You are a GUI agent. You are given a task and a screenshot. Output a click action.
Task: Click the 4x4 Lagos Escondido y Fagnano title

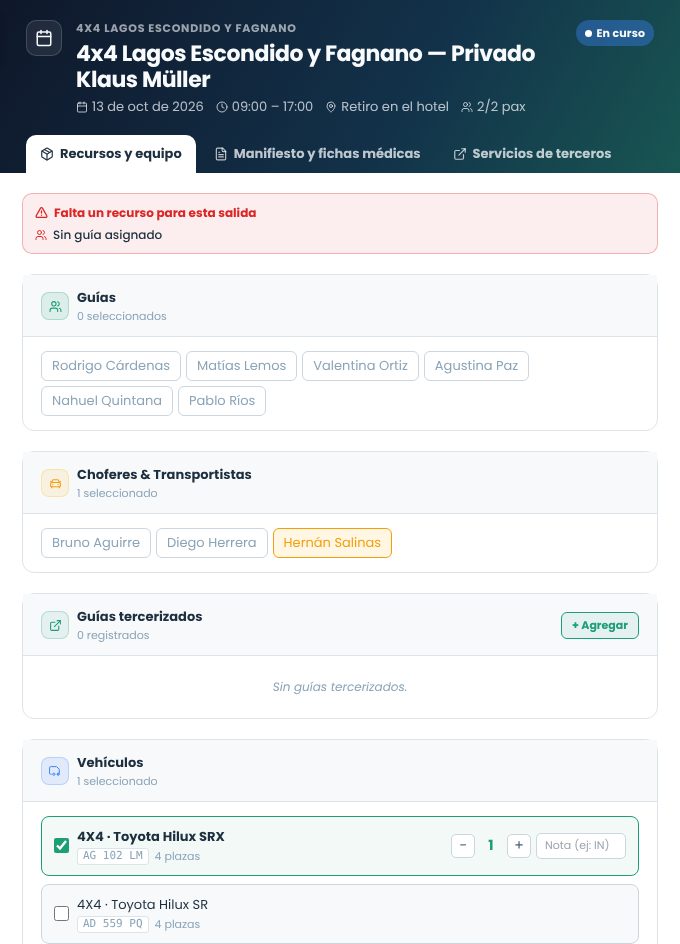[305, 66]
